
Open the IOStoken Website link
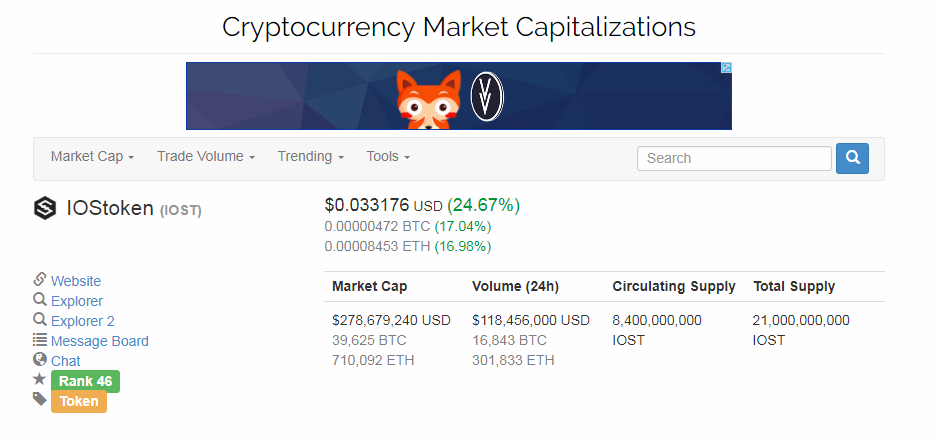[76, 281]
